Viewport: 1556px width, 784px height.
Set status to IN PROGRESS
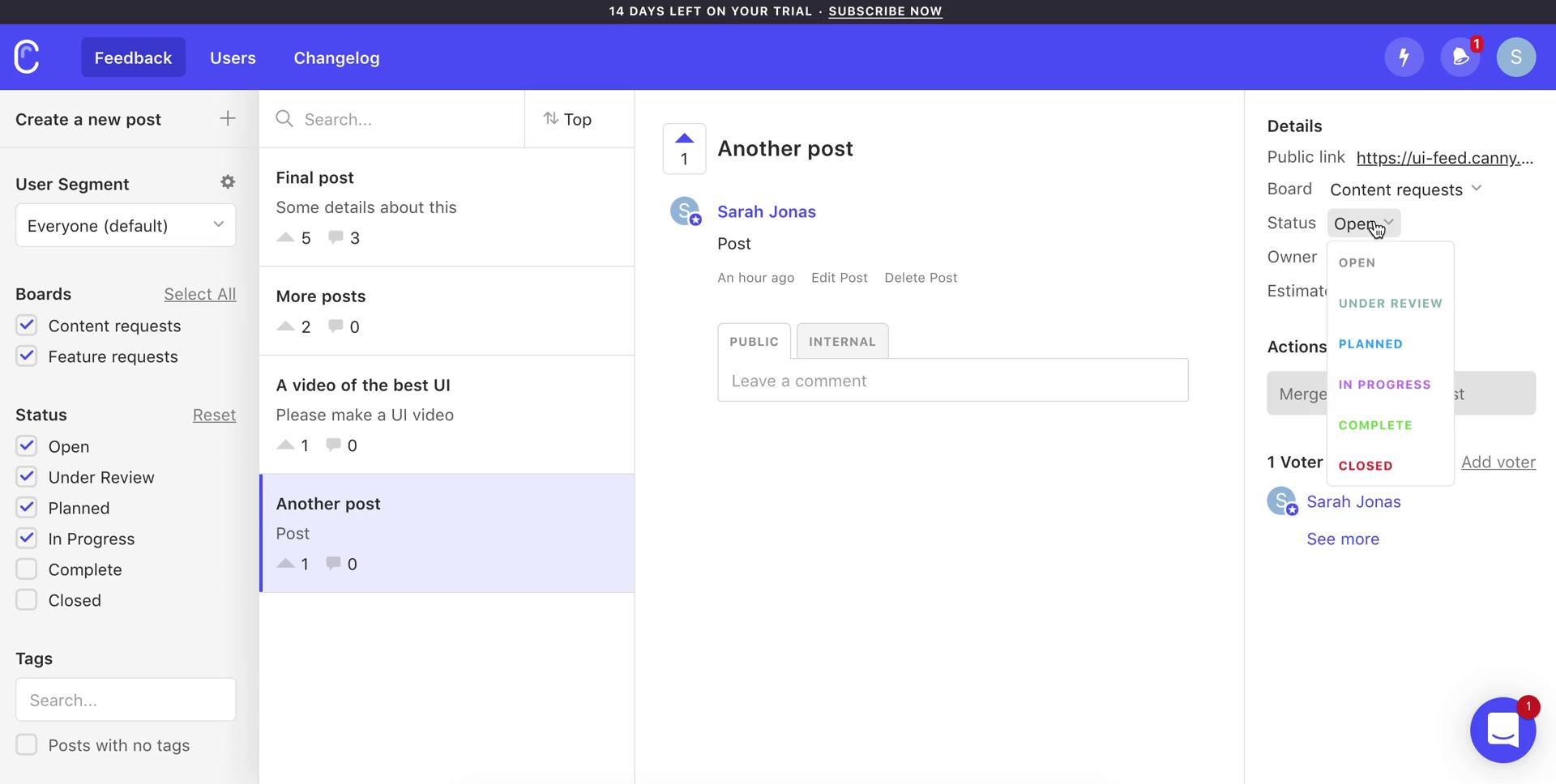point(1385,384)
